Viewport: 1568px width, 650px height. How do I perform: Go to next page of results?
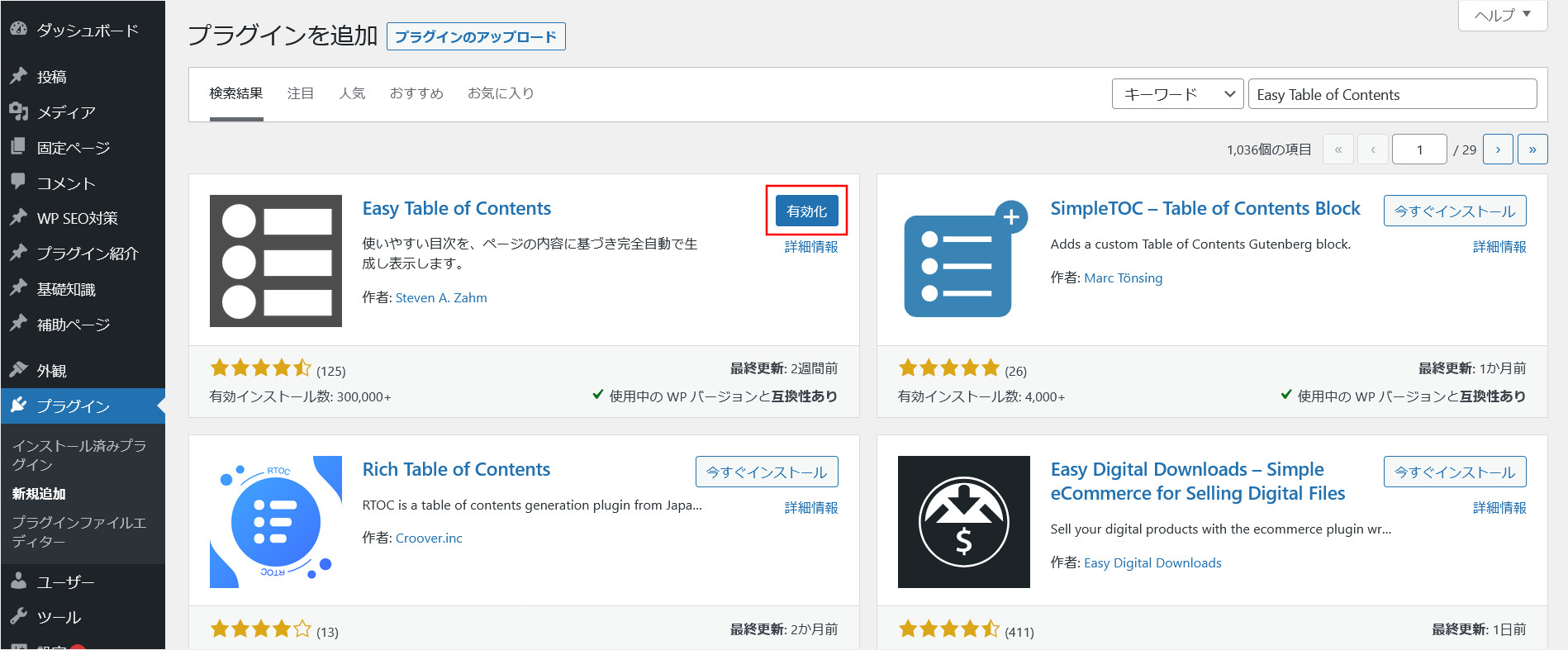[x=1498, y=149]
